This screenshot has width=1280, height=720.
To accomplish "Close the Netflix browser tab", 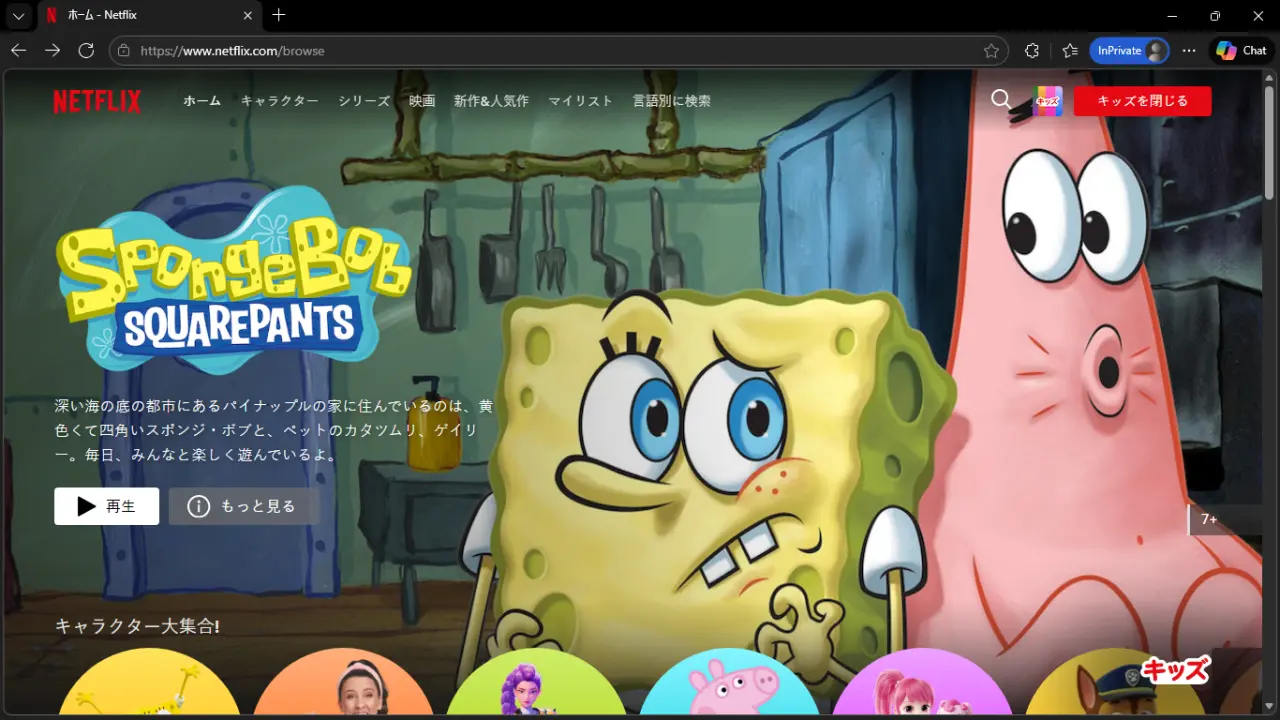I will click(x=248, y=15).
